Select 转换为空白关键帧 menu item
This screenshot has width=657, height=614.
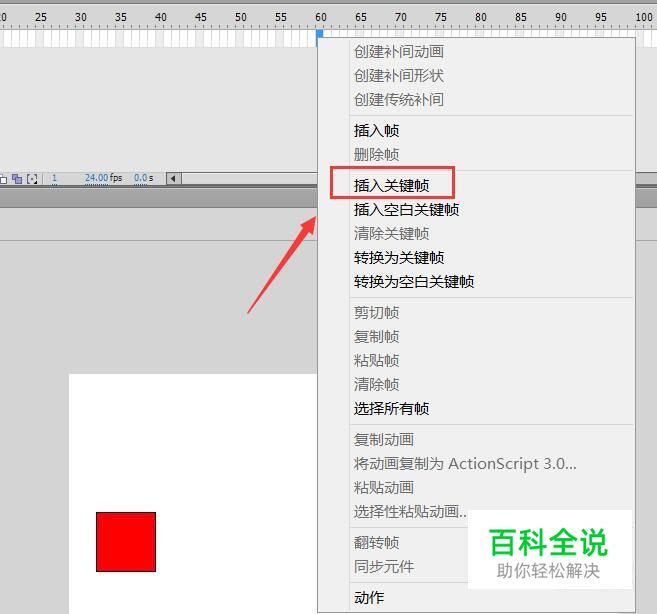pos(414,282)
